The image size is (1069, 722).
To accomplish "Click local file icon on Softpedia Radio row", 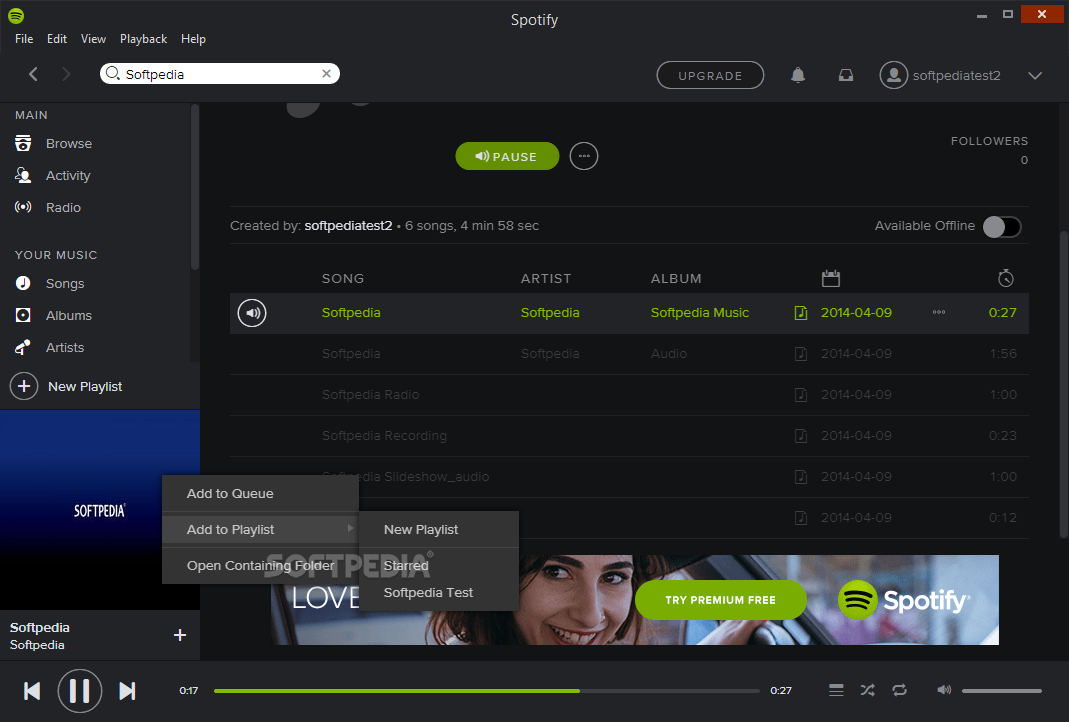I will pyautogui.click(x=801, y=395).
